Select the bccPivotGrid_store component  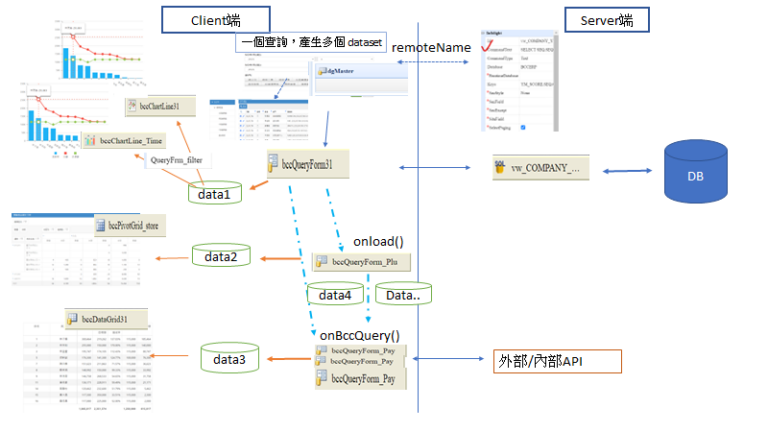coord(127,225)
